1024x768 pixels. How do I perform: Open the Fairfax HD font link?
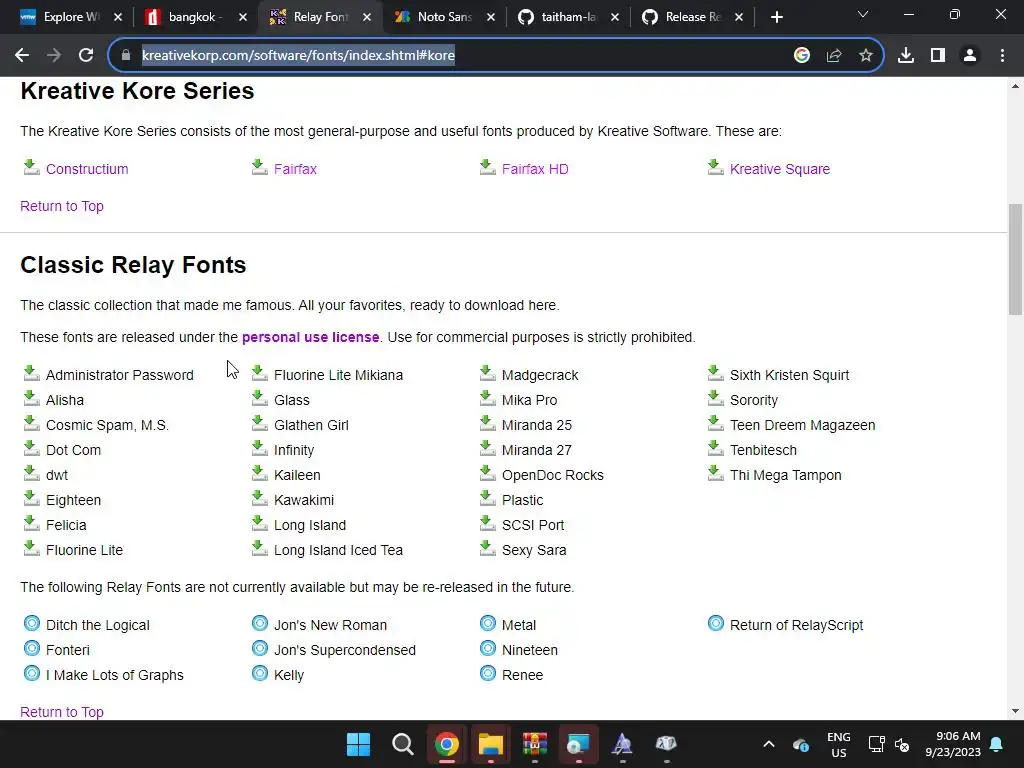point(535,169)
